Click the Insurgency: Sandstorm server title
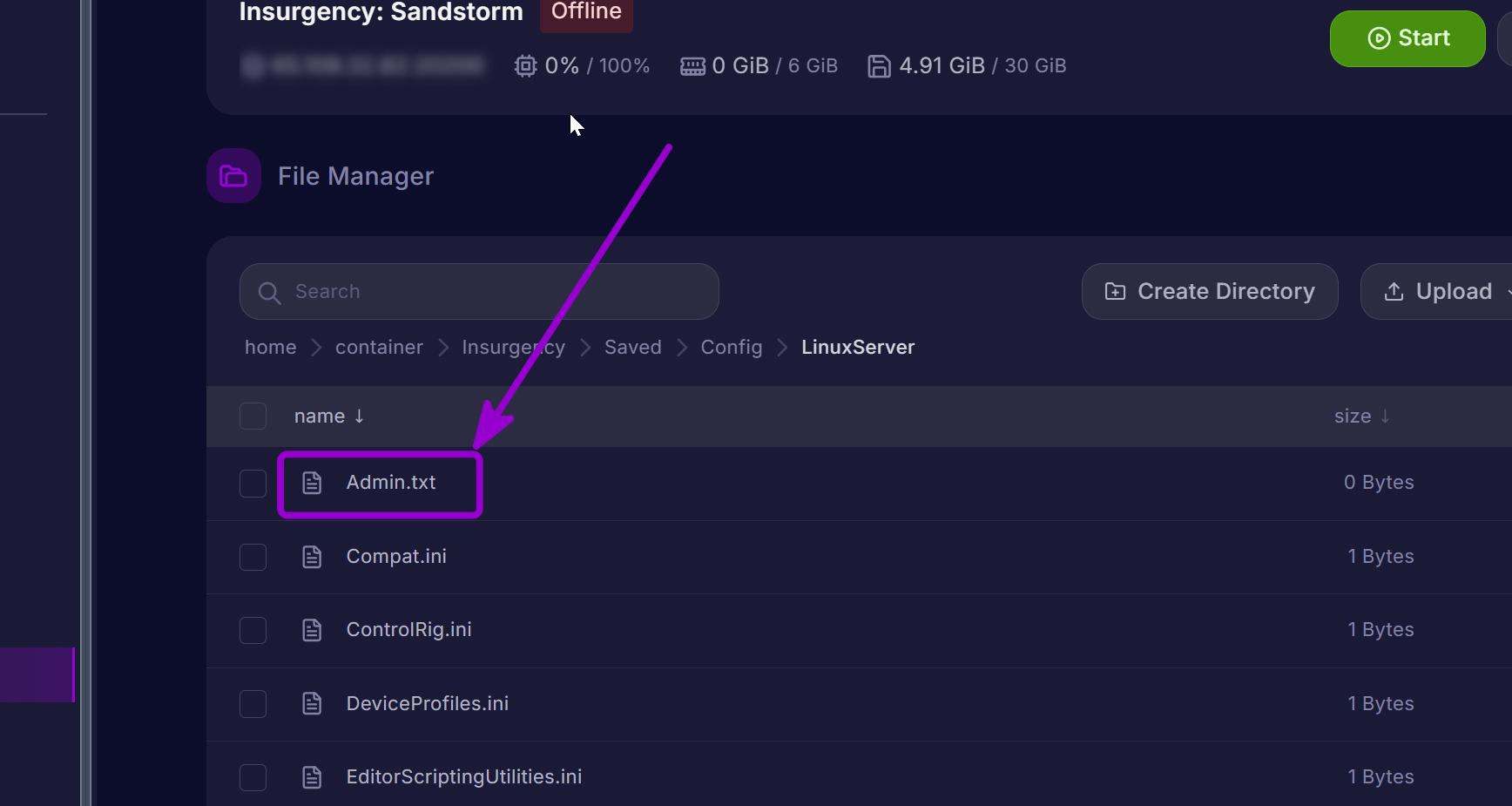 (x=381, y=12)
